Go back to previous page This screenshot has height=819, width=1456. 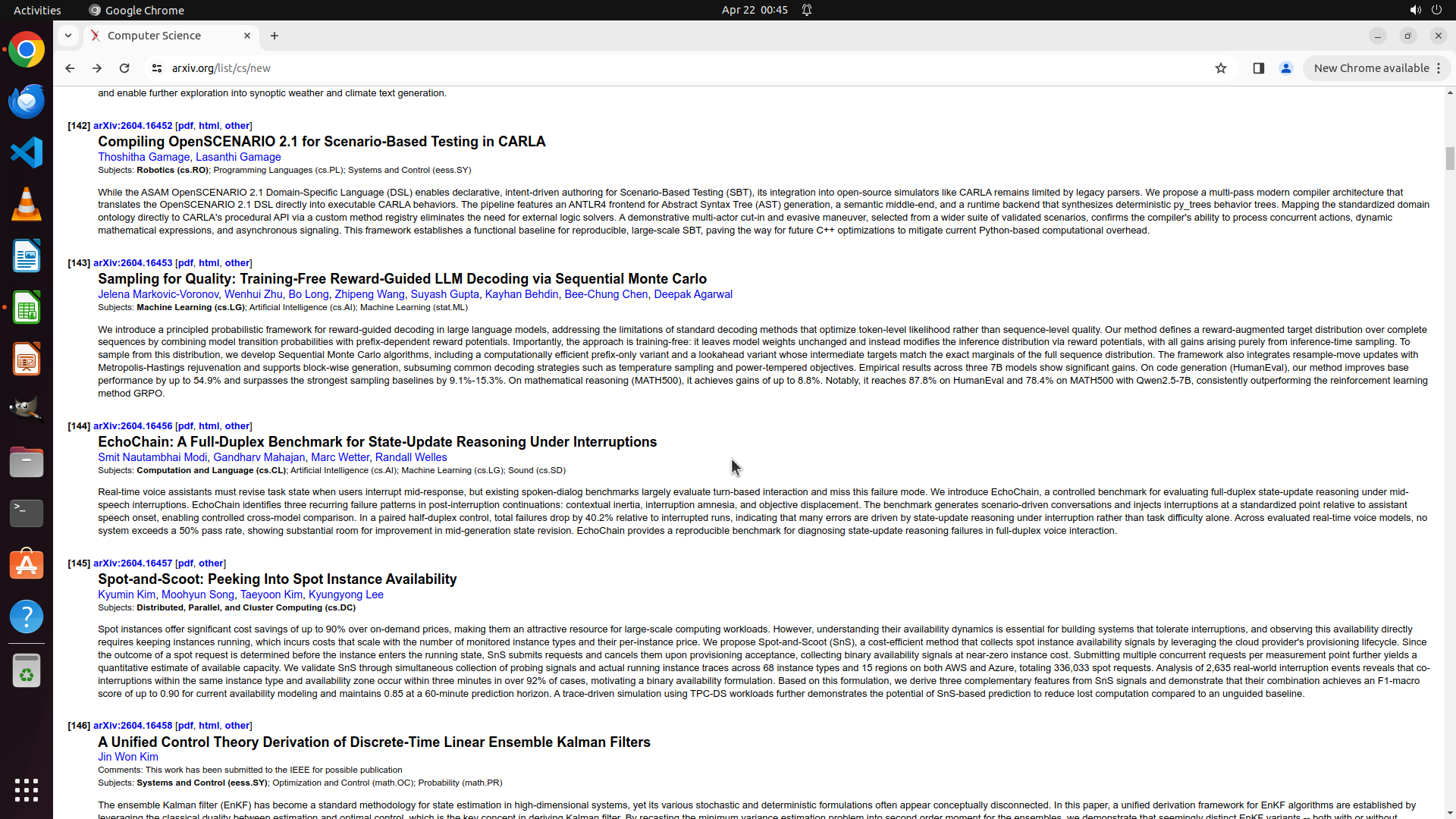pos(70,68)
